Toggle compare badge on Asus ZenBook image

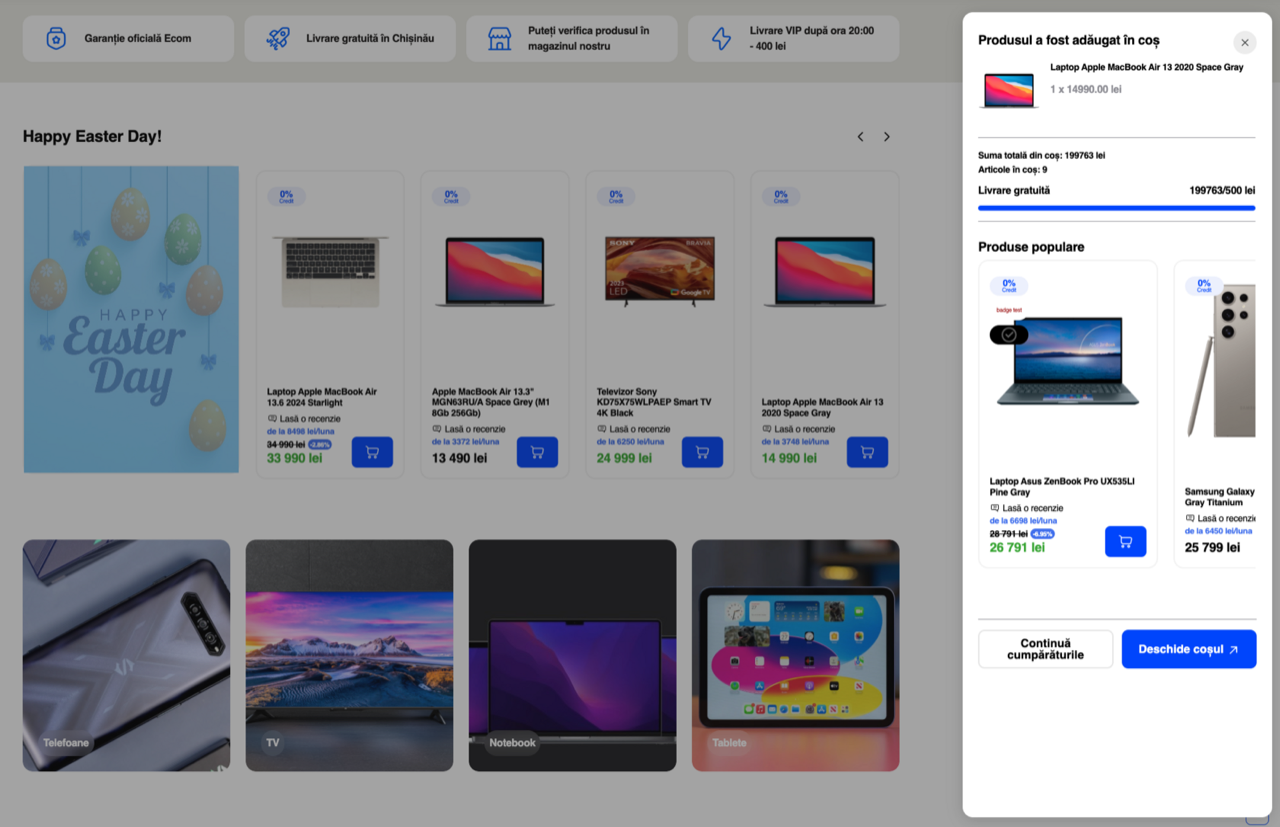tap(1009, 335)
